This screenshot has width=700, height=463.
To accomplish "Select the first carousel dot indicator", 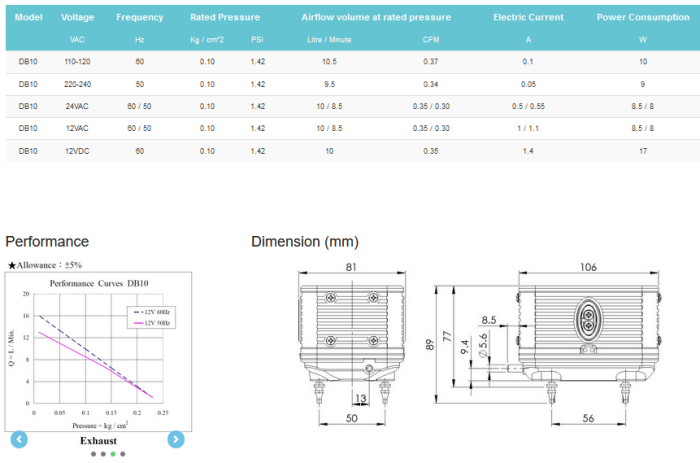I will 93,454.
